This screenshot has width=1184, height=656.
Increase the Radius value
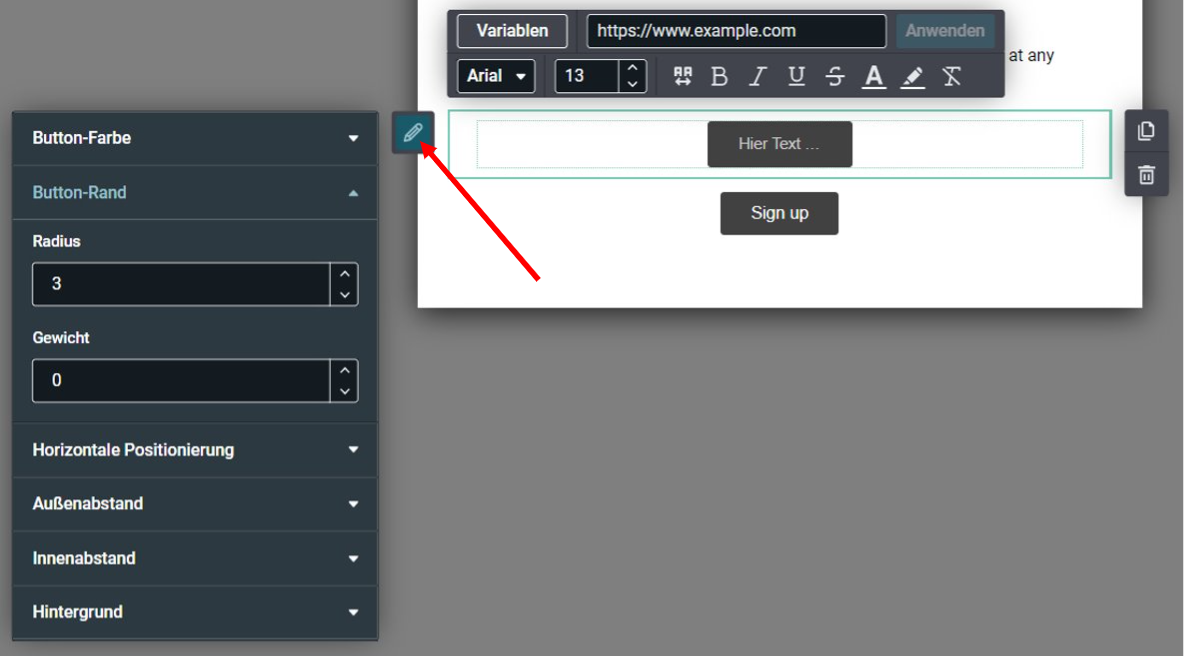344,274
